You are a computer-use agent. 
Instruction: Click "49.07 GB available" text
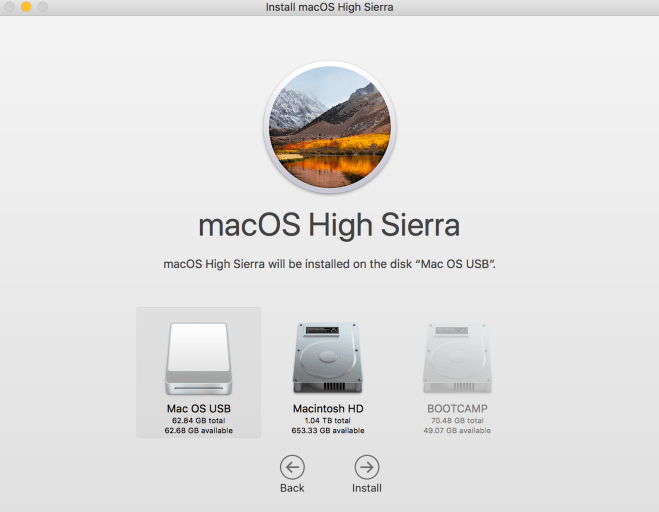point(457,430)
